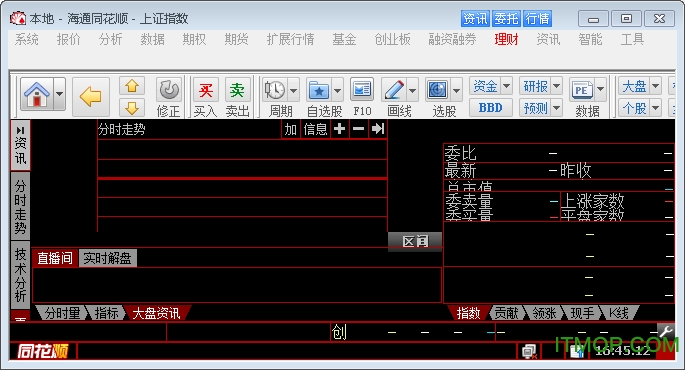Click the jump-to-end arrow icon in chart header
The width and height of the screenshot is (685, 370).
tap(377, 129)
